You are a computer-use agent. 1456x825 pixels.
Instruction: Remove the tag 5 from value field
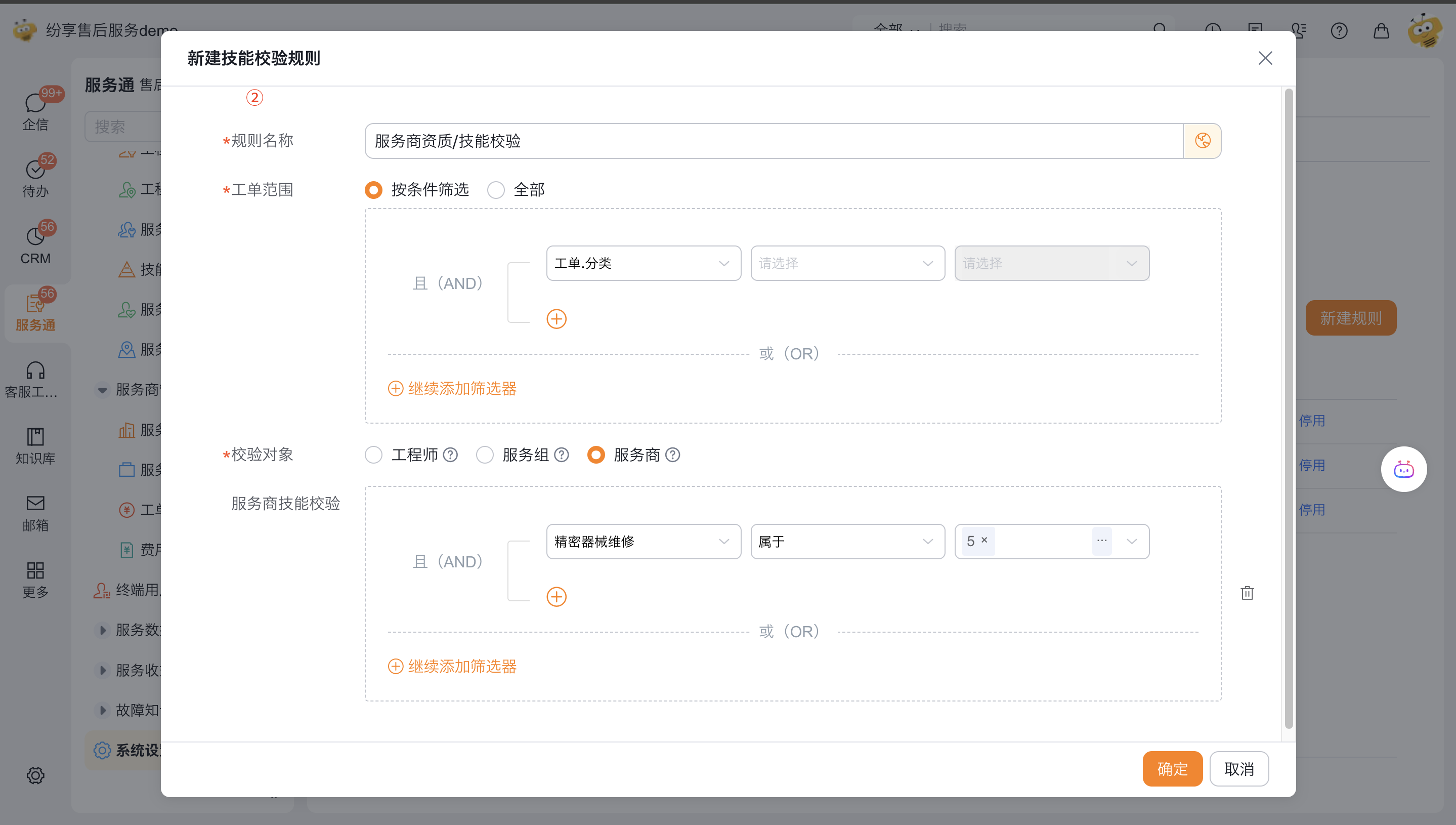984,540
